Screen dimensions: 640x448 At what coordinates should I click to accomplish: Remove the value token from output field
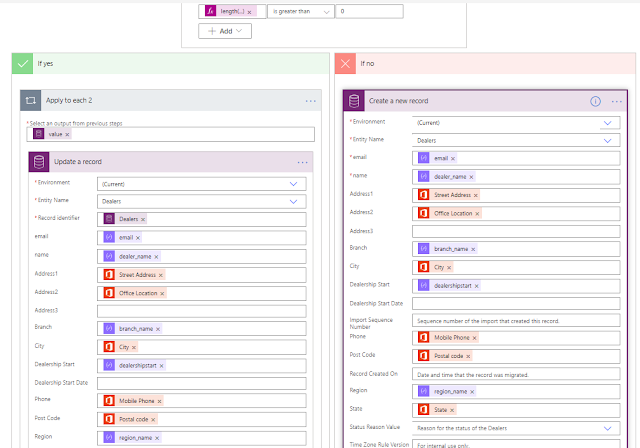67,134
